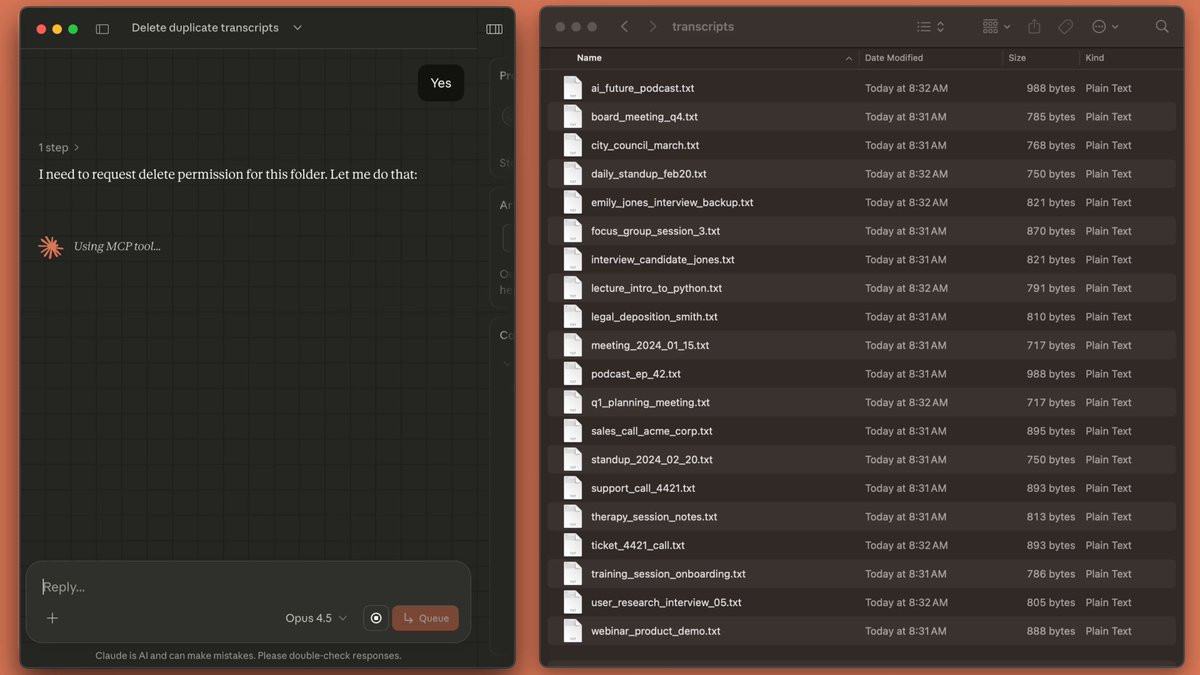Click file icon of ticket_4421_call.txt

click(x=572, y=545)
